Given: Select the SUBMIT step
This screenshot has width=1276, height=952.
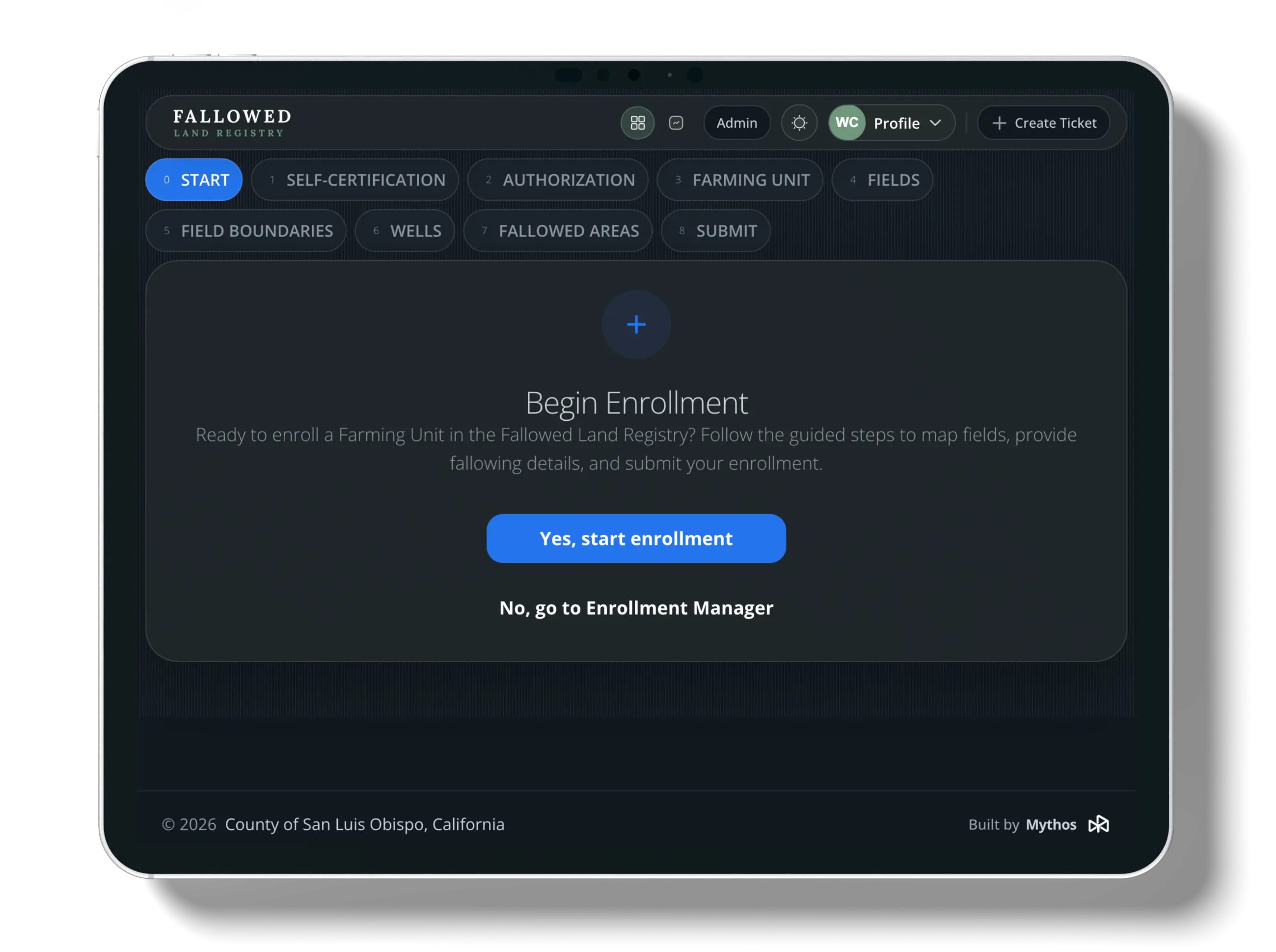Looking at the screenshot, I should [715, 230].
